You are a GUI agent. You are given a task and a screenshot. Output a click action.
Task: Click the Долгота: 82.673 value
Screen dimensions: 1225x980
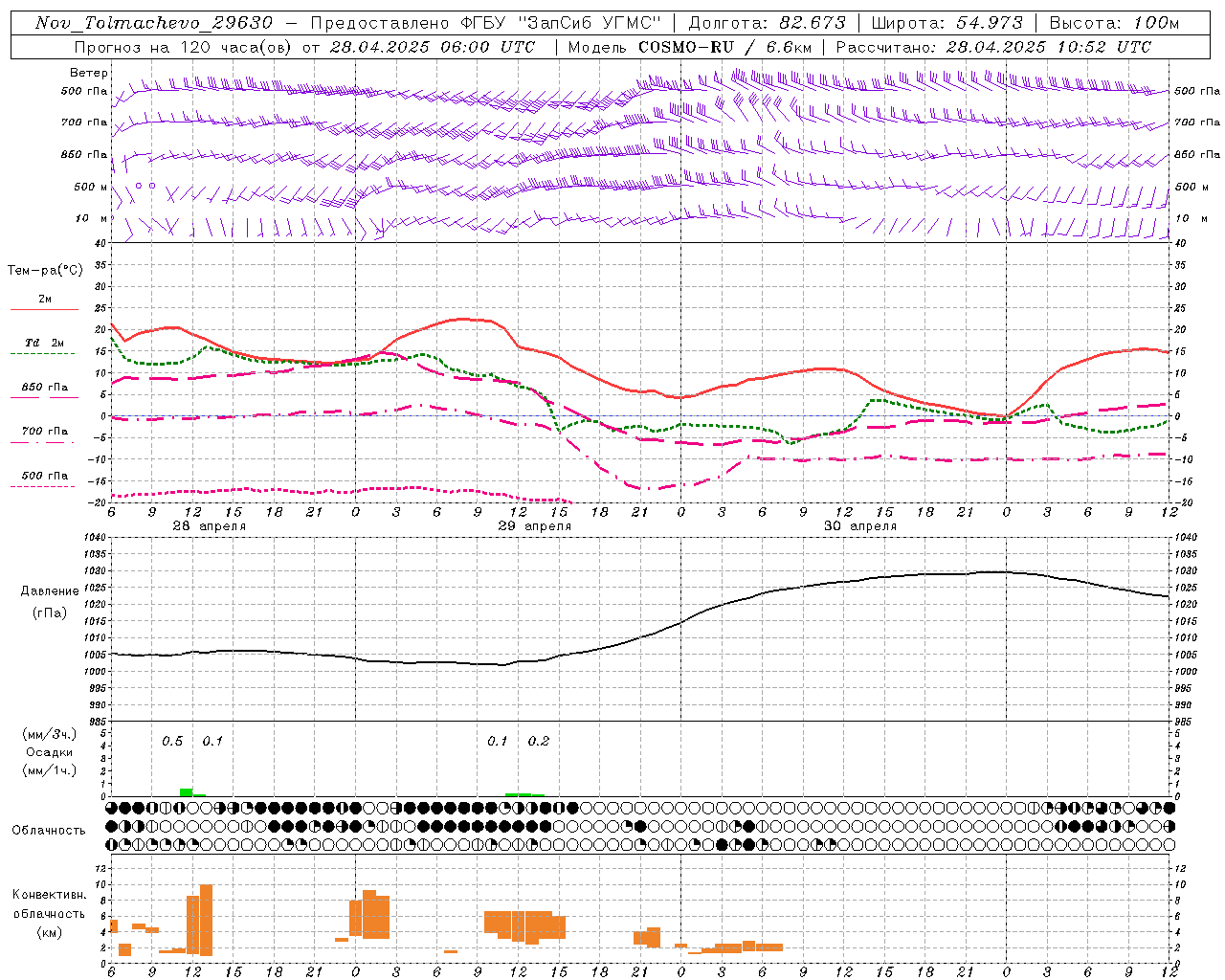(x=767, y=23)
